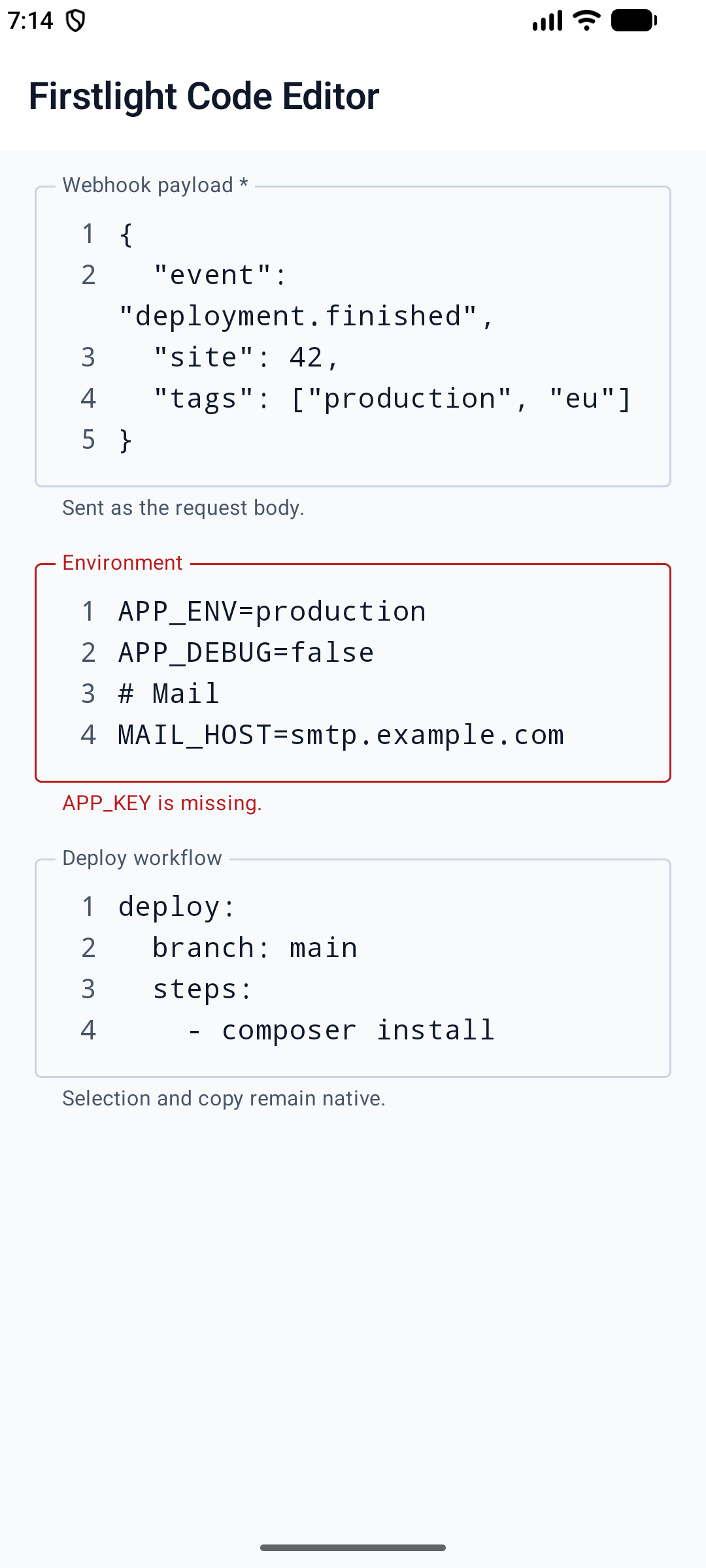
Task: Click the Selection and copy remain native text
Action: 224,1098
